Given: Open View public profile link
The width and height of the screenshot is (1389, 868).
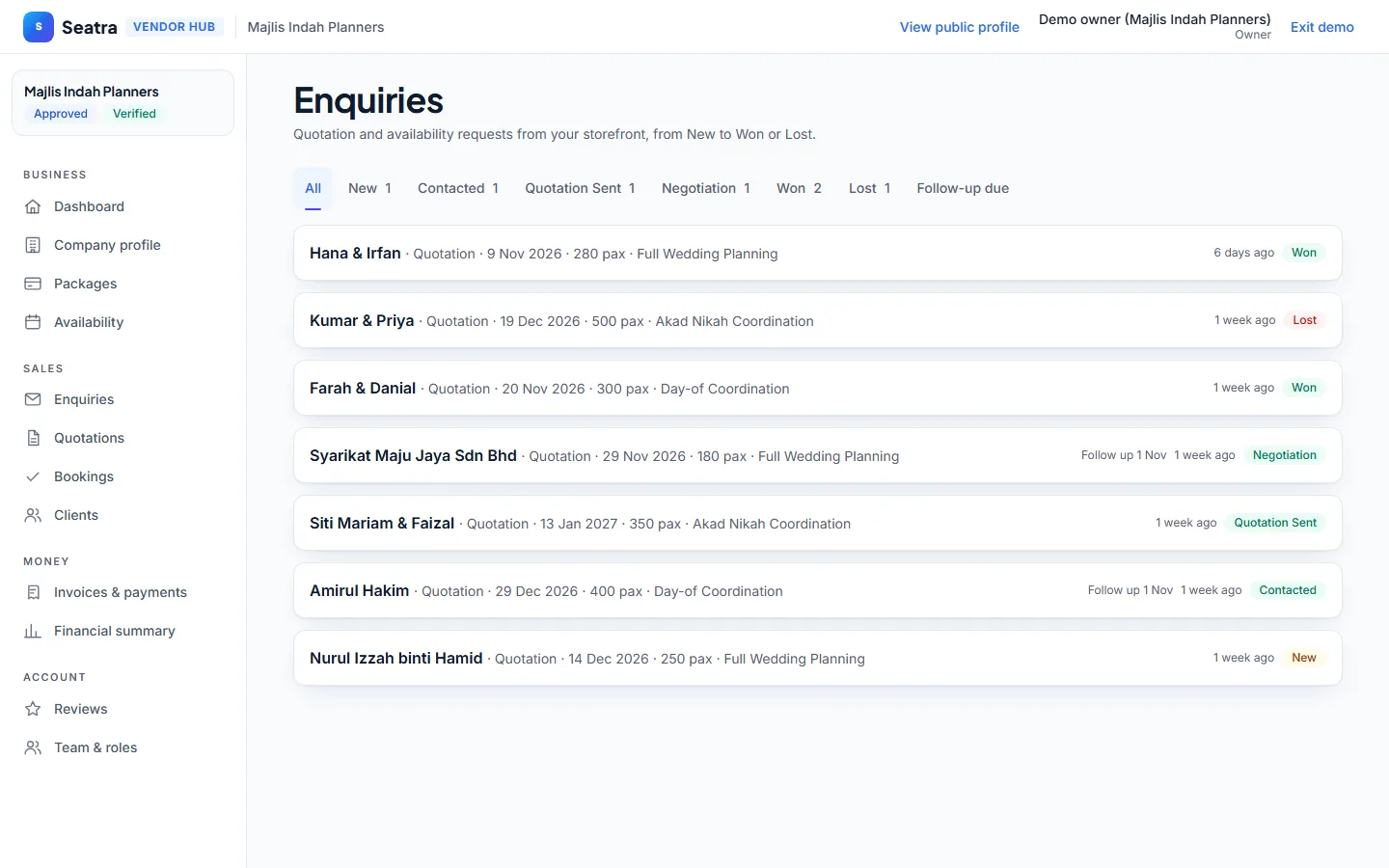Looking at the screenshot, I should point(960,27).
